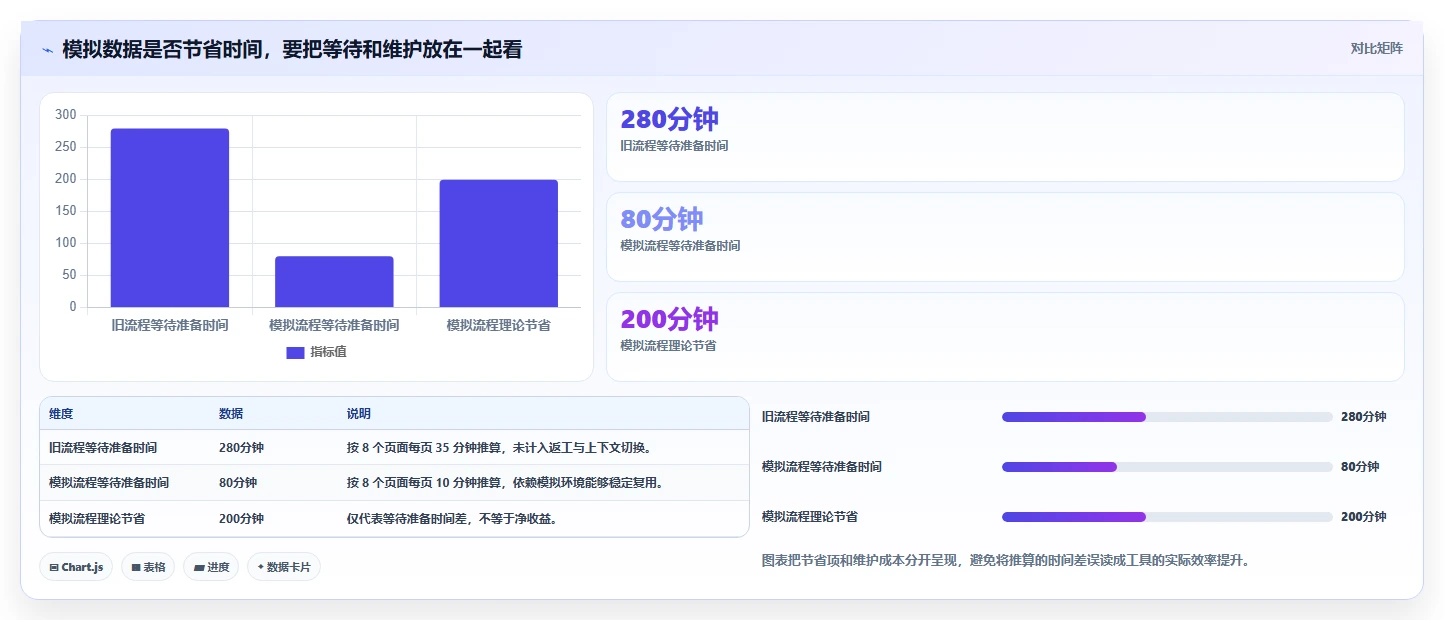The width and height of the screenshot is (1444, 620).
Task: Click the progress row label 模拟流程等待准备时间
Action: point(822,467)
